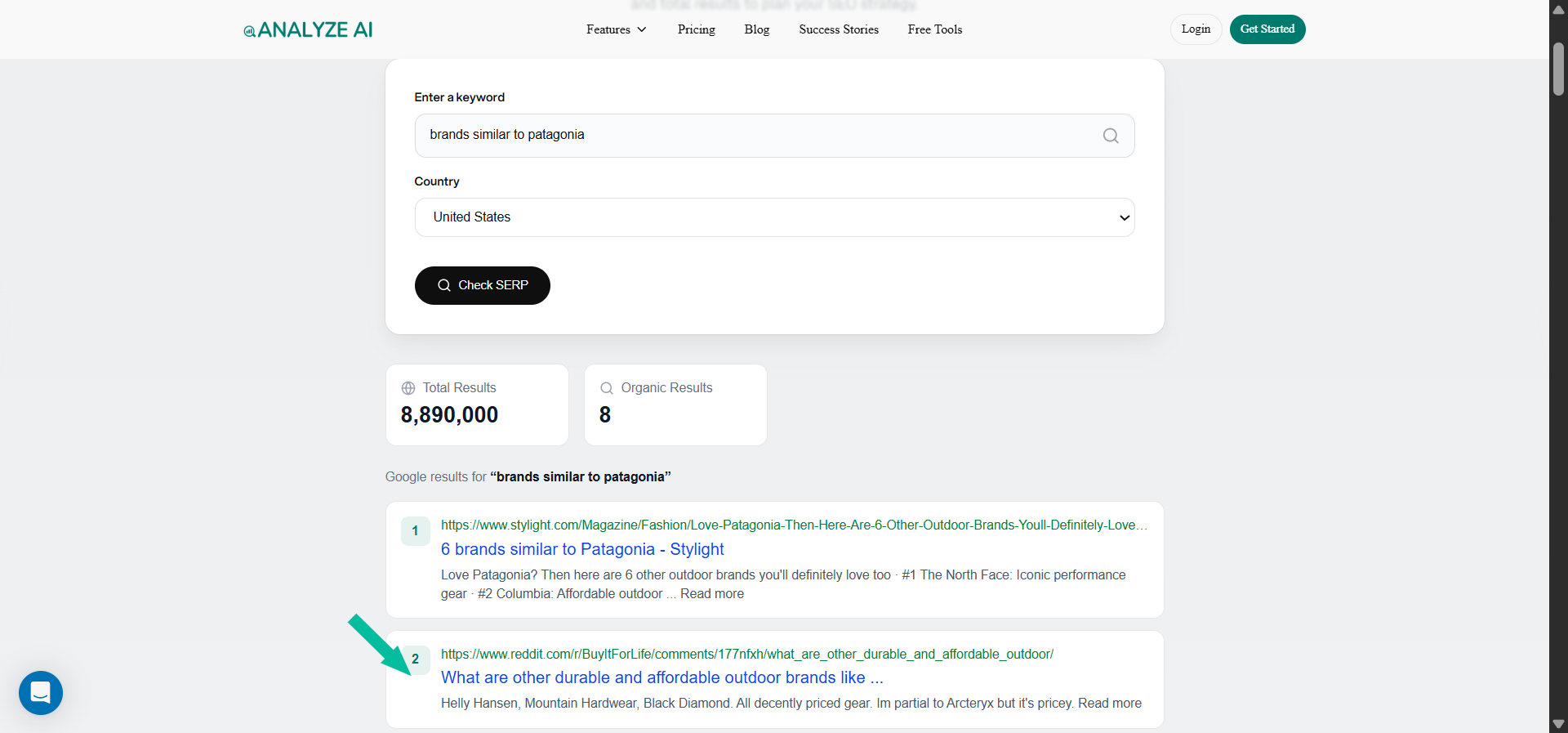
Task: Click the 8,890,000 total results value
Action: (449, 415)
